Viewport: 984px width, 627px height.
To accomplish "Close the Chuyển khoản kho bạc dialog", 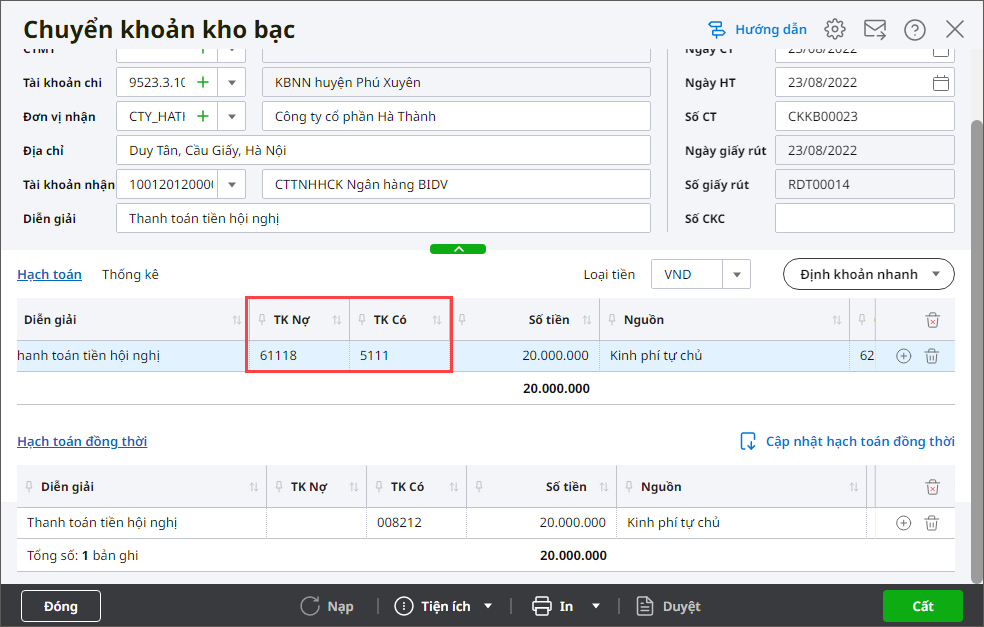I will tap(955, 29).
